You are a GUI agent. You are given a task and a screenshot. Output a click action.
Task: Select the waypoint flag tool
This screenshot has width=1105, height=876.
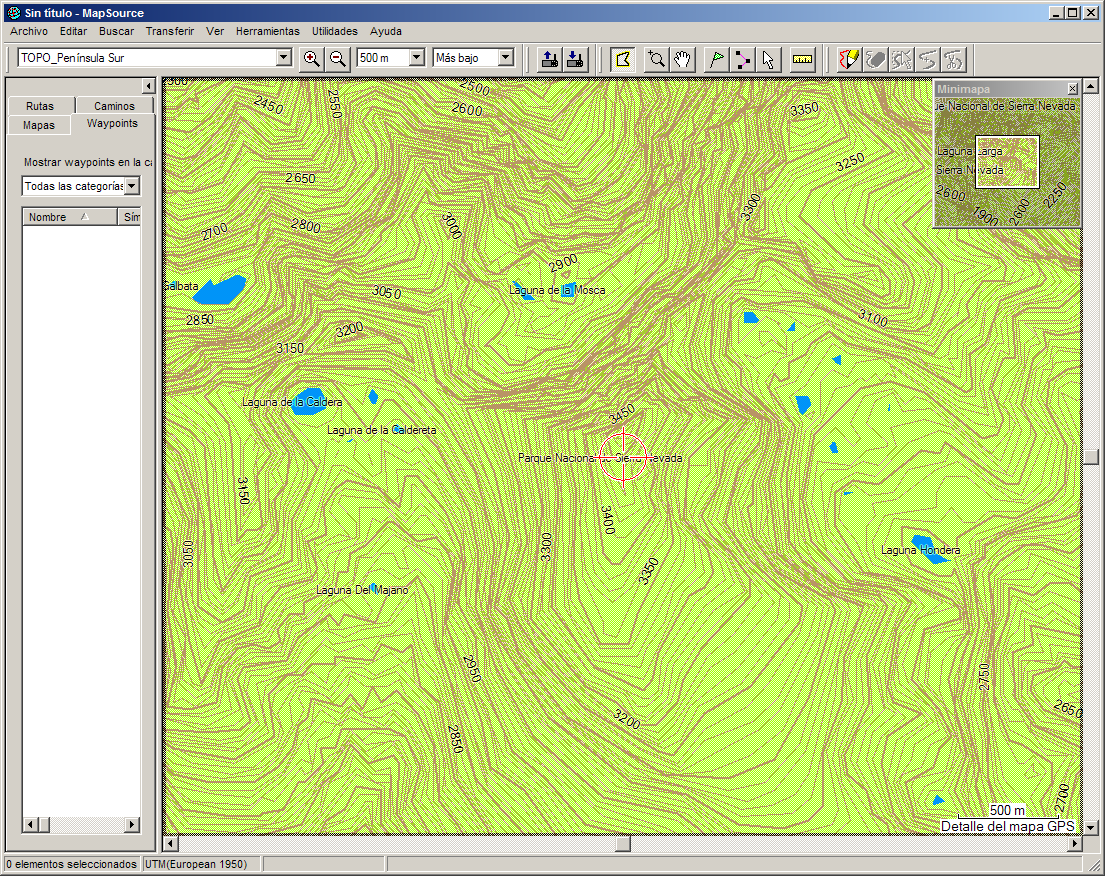[x=716, y=59]
